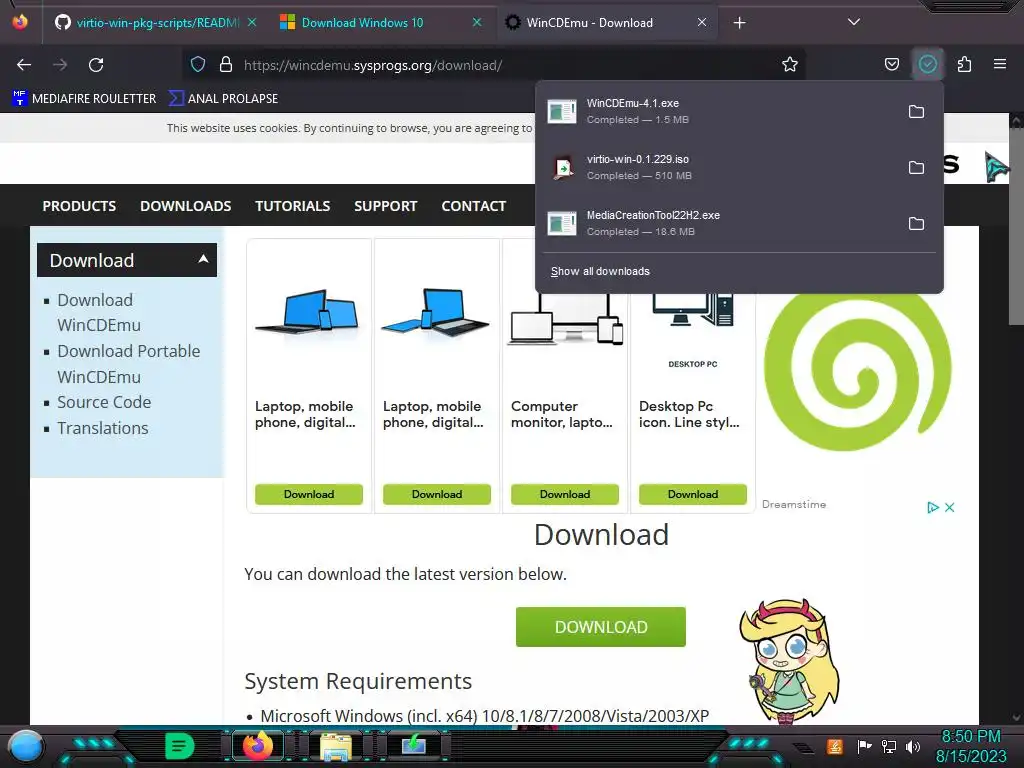Download the Desktop Pc icon ad image
This screenshot has height=768, width=1024.
693,494
